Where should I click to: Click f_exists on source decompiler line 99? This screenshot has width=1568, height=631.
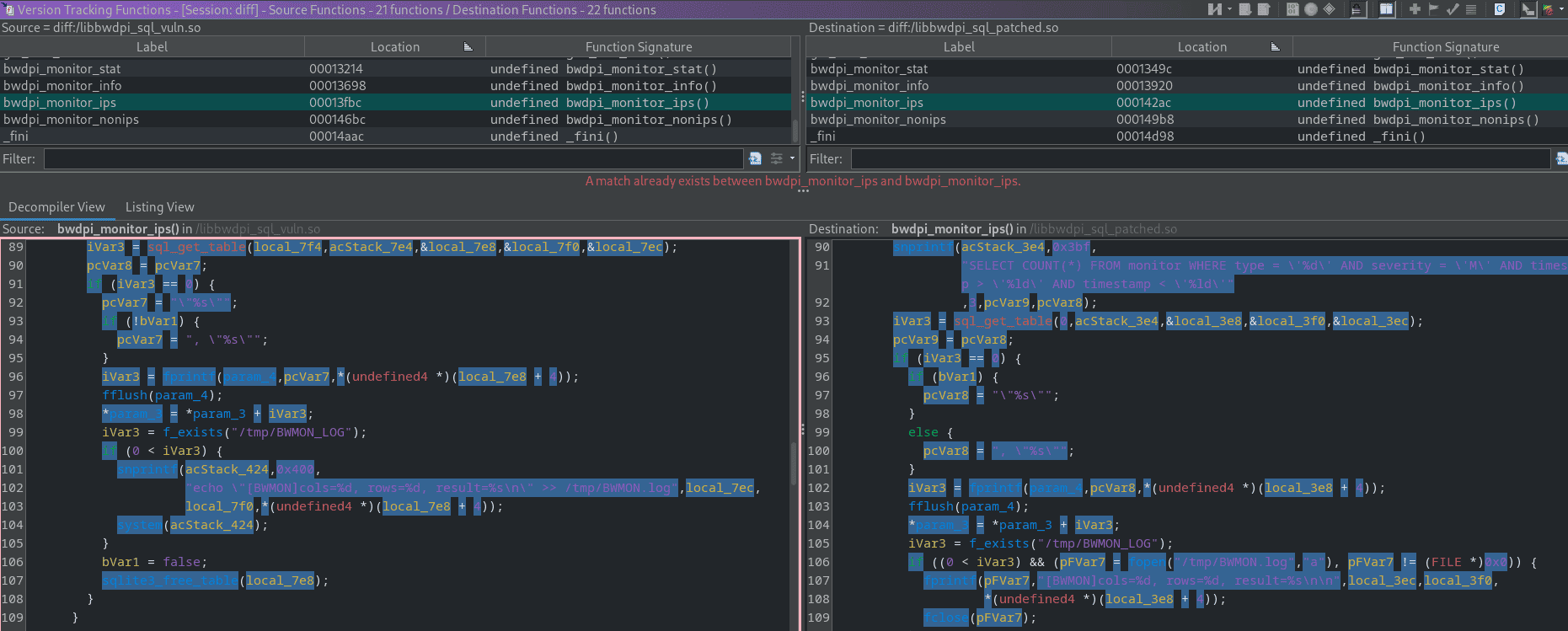193,432
